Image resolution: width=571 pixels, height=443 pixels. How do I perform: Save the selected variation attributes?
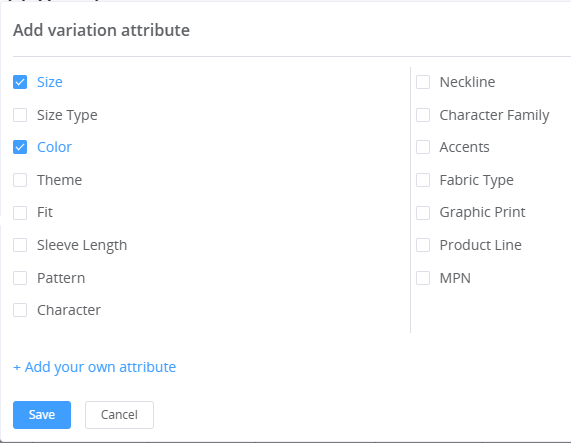point(42,415)
